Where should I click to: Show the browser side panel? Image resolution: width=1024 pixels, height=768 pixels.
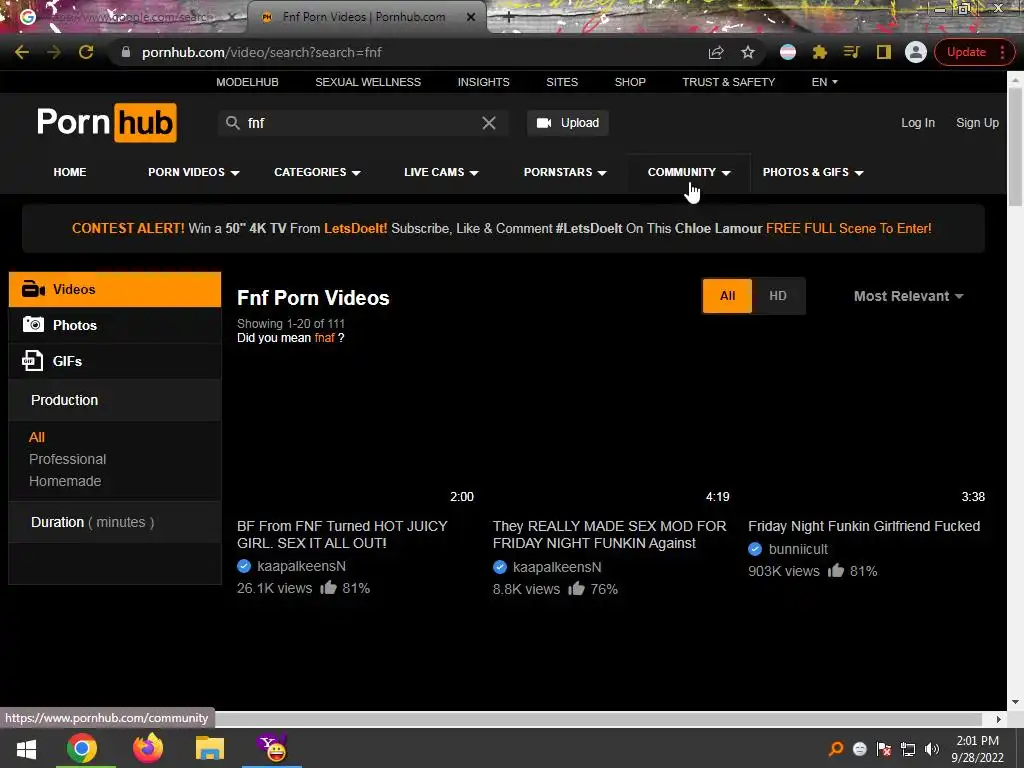click(x=884, y=52)
